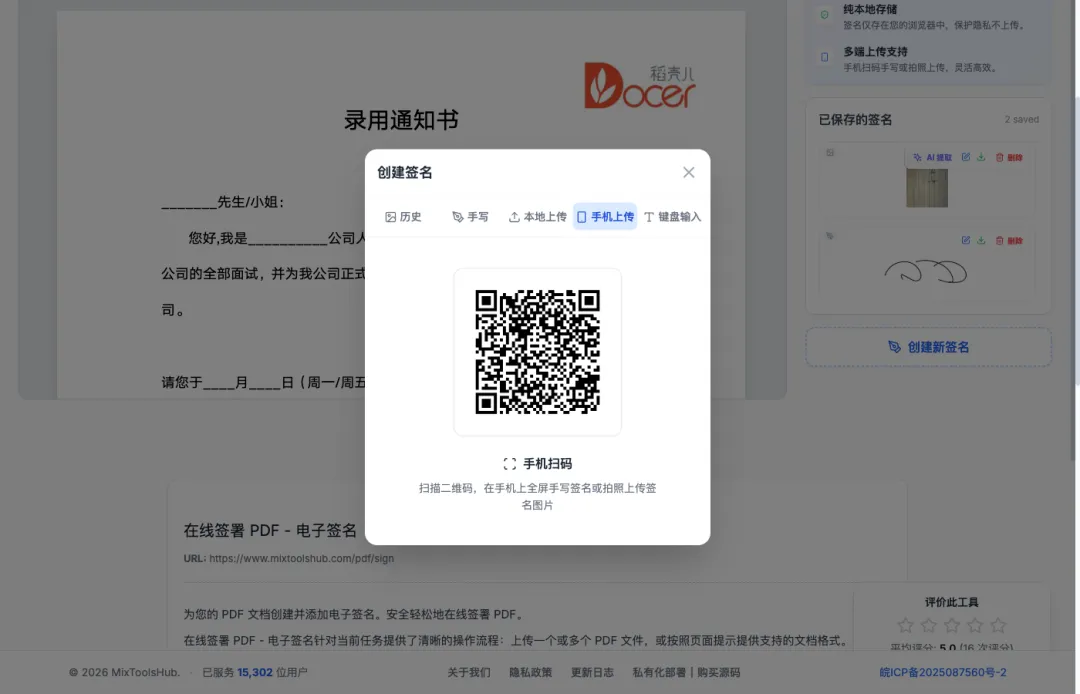Open the 私有化部署 footer link

click(659, 672)
